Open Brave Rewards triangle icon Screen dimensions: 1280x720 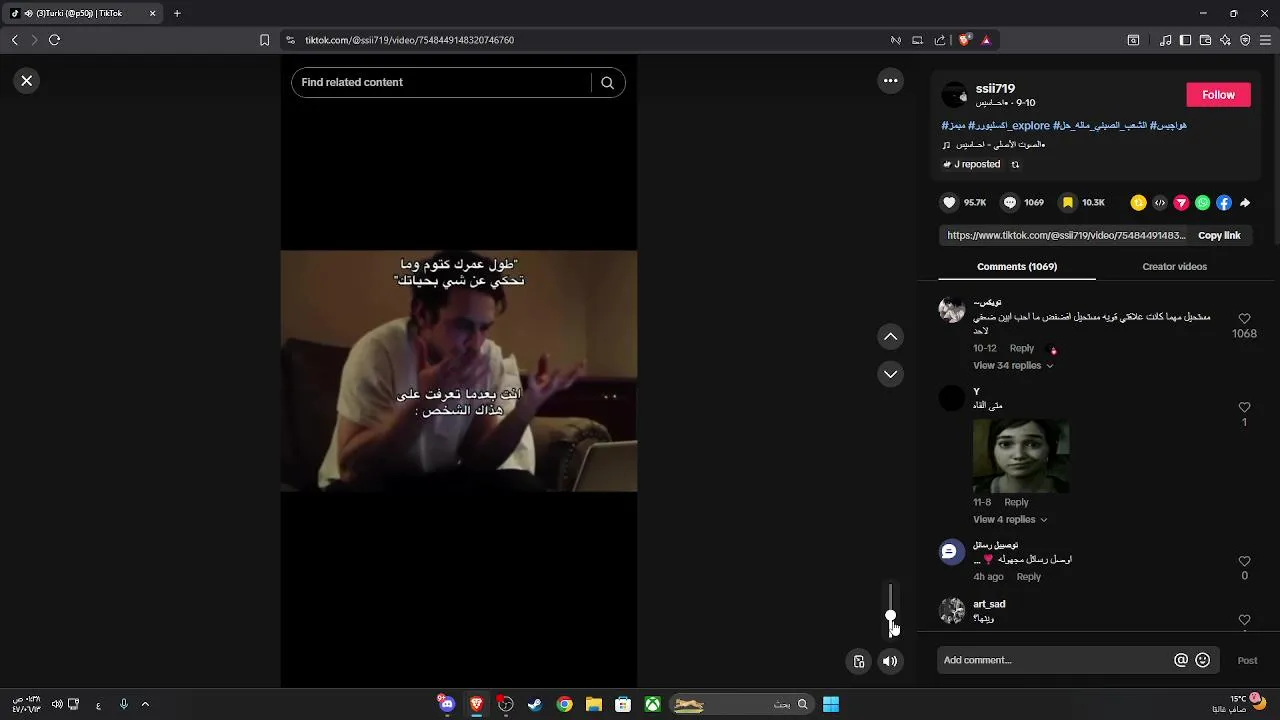[x=986, y=40]
